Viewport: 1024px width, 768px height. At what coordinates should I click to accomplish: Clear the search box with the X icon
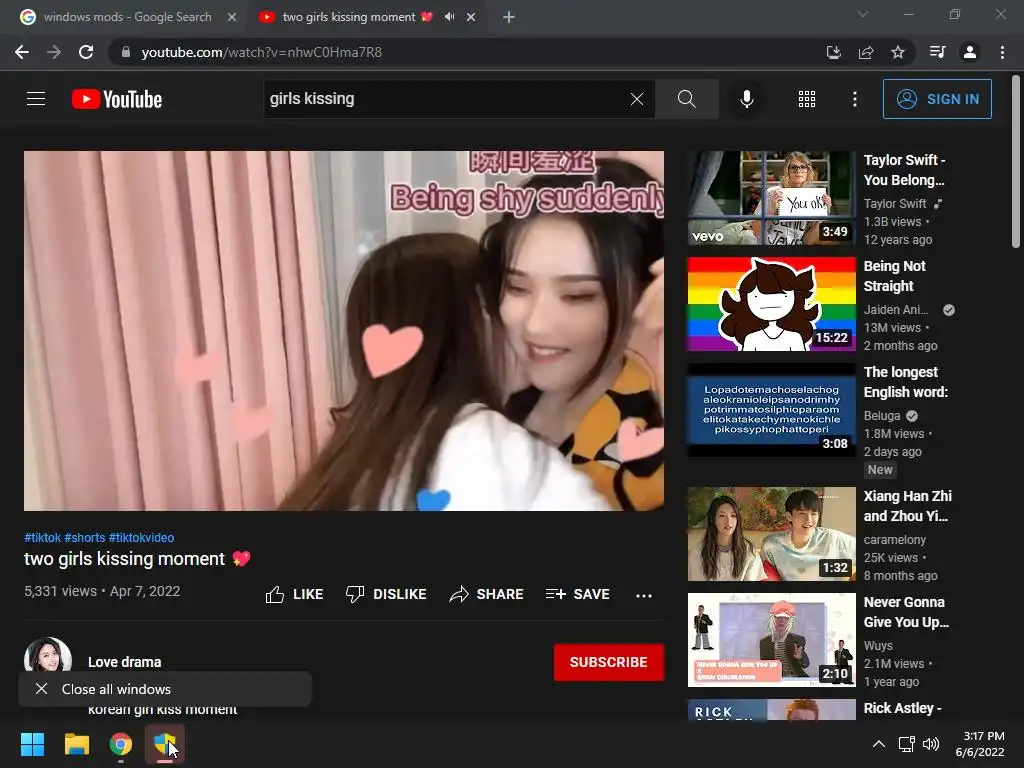coord(637,99)
